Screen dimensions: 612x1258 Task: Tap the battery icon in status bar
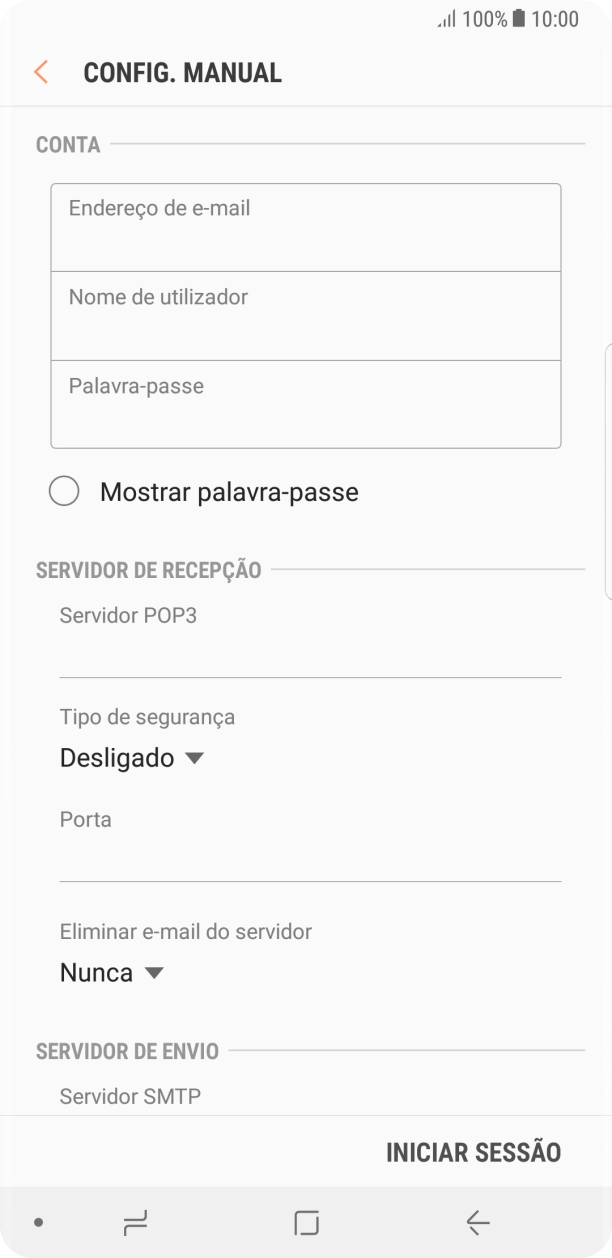(518, 19)
